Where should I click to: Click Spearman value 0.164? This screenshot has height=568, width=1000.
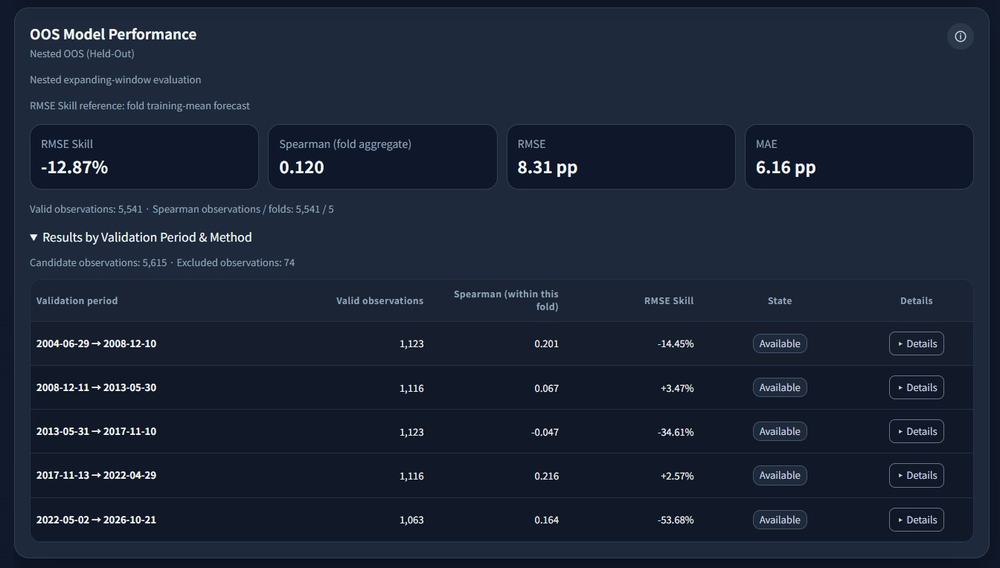tap(547, 520)
